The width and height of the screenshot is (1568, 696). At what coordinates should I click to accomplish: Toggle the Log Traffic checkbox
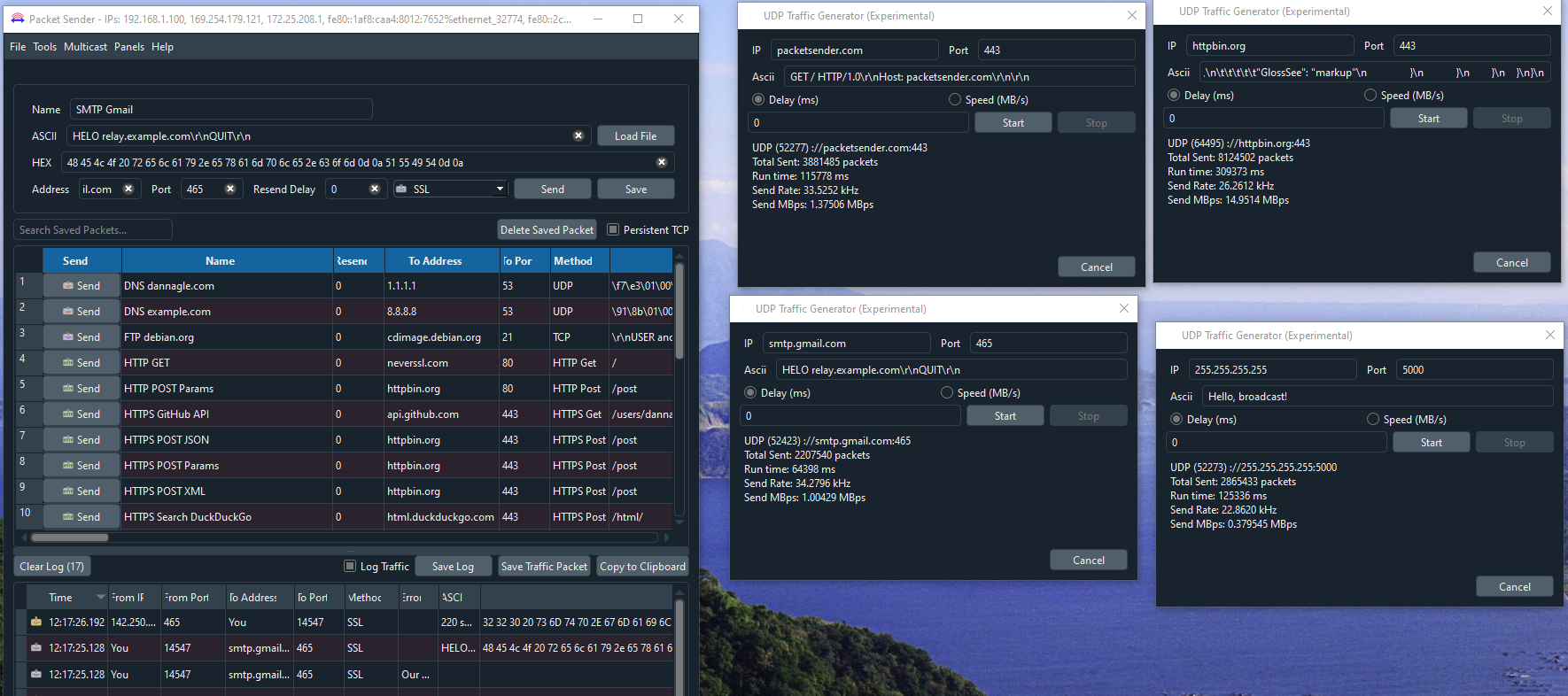tap(350, 566)
